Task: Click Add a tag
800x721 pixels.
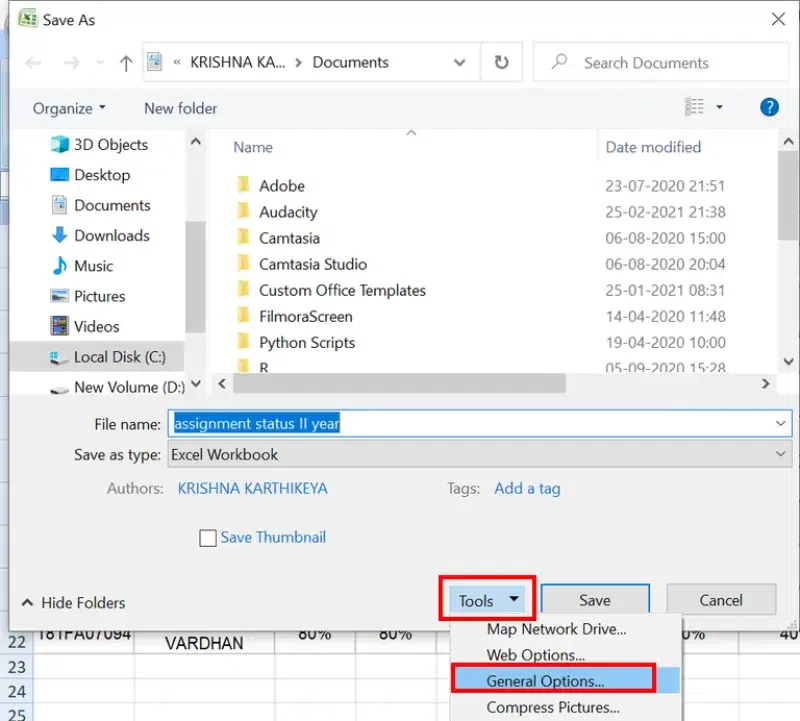Action: click(x=527, y=488)
